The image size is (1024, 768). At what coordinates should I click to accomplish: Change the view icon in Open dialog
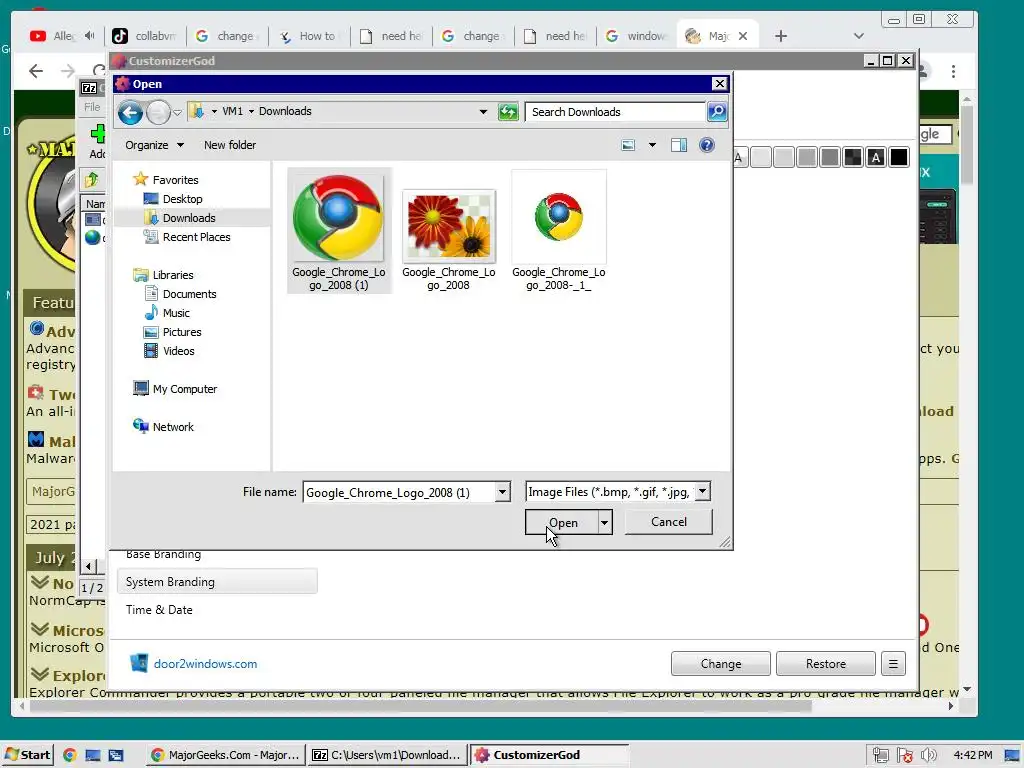pyautogui.click(x=628, y=145)
